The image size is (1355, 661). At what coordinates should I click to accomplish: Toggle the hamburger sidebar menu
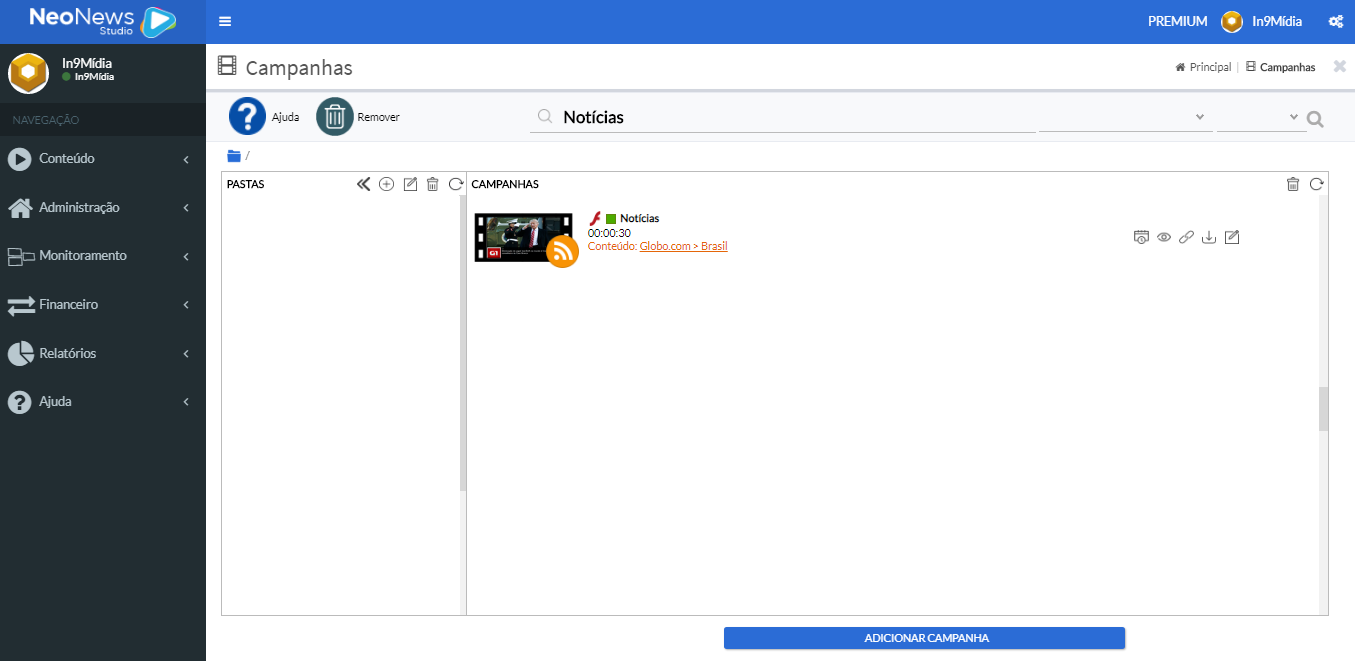point(225,22)
